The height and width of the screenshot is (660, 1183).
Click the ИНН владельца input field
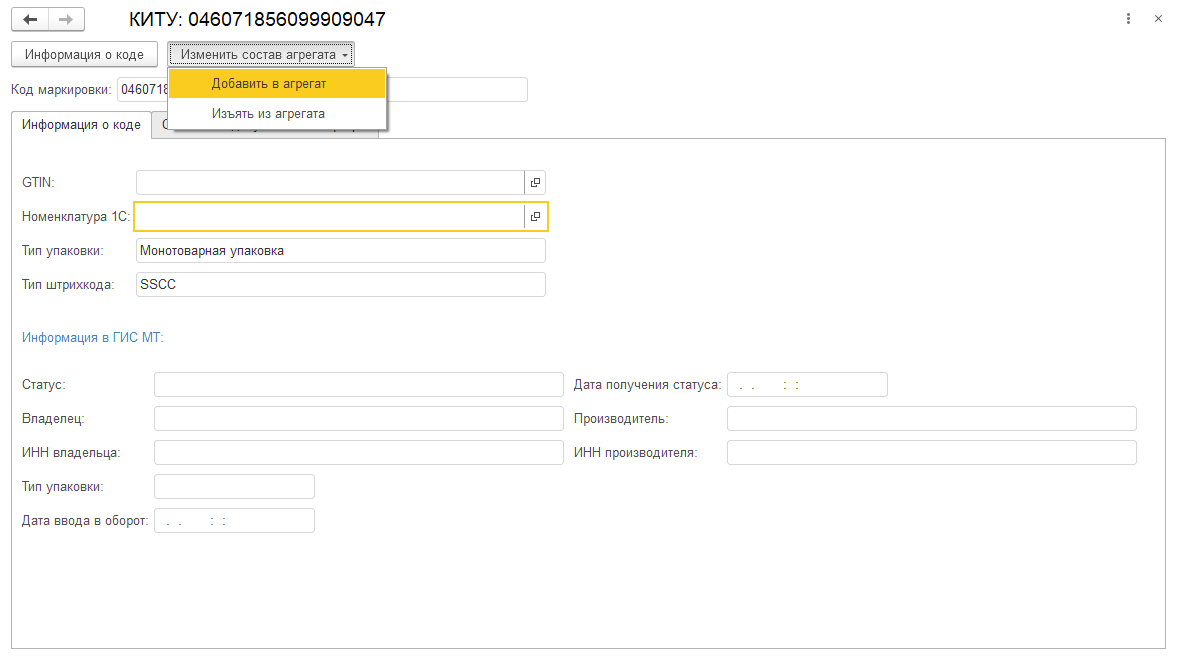coord(358,453)
